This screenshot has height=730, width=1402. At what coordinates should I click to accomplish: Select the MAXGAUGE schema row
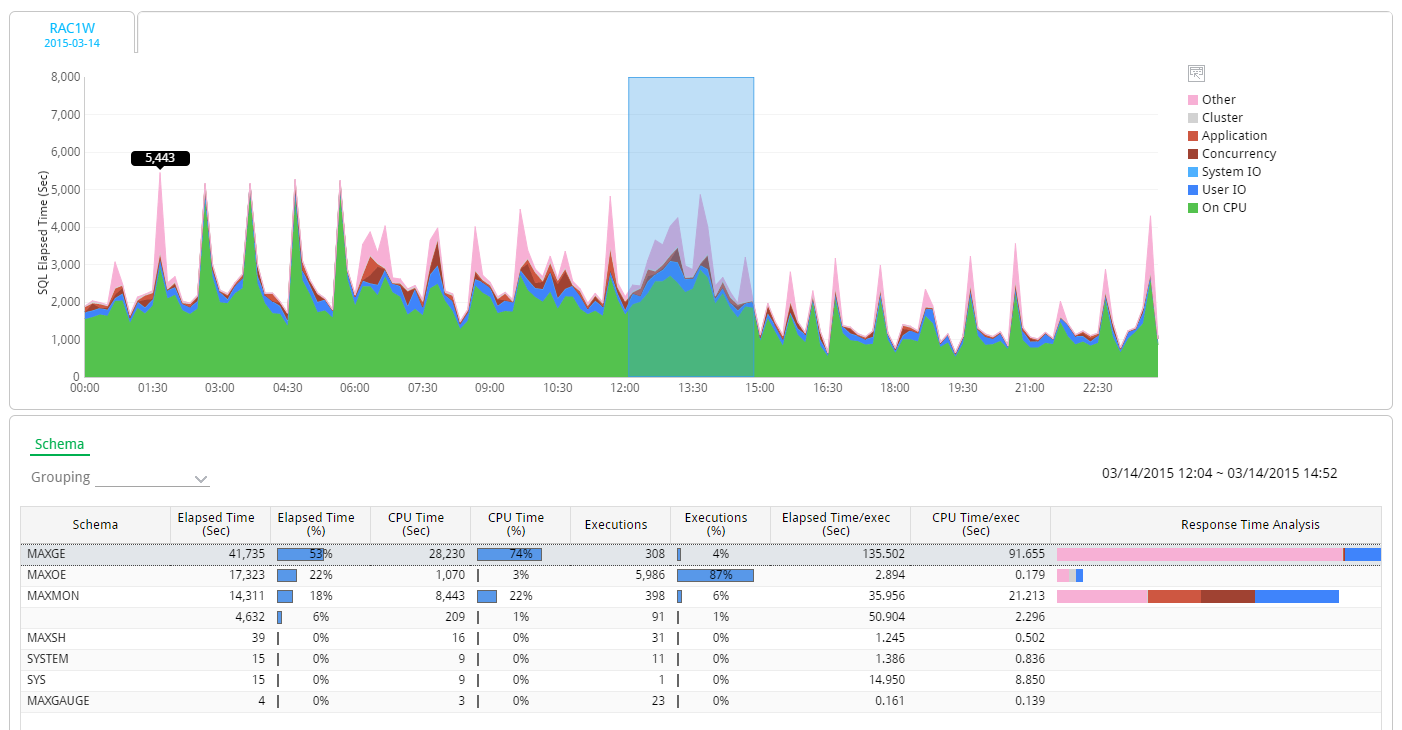tap(701, 701)
